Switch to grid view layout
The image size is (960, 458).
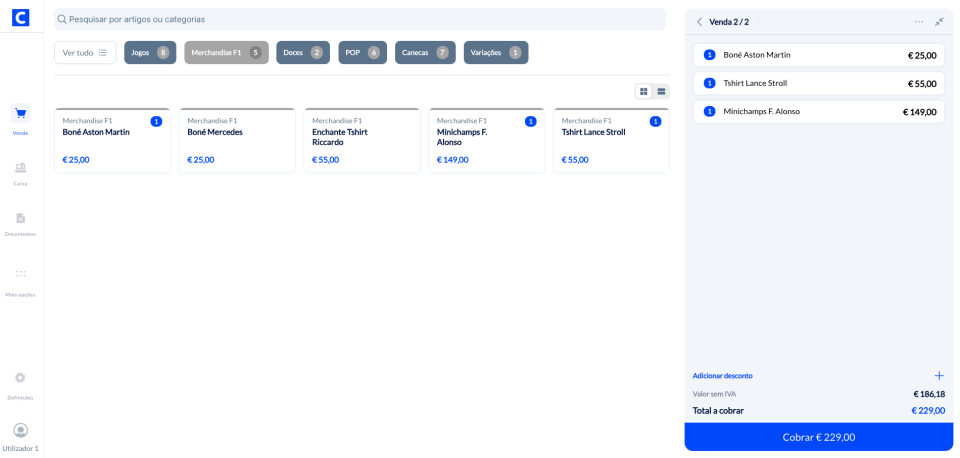644,91
